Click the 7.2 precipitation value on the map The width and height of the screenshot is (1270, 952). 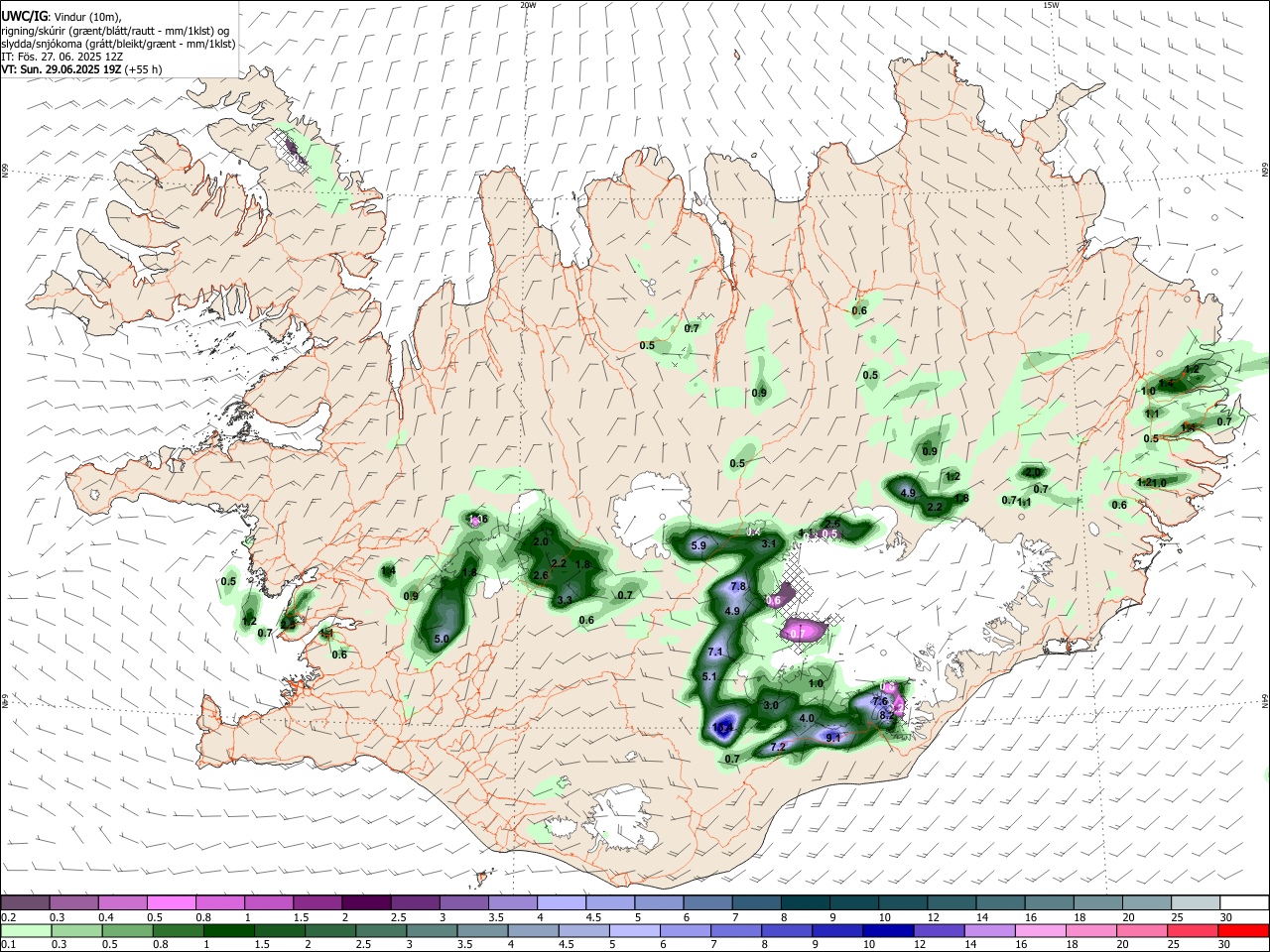[778, 748]
